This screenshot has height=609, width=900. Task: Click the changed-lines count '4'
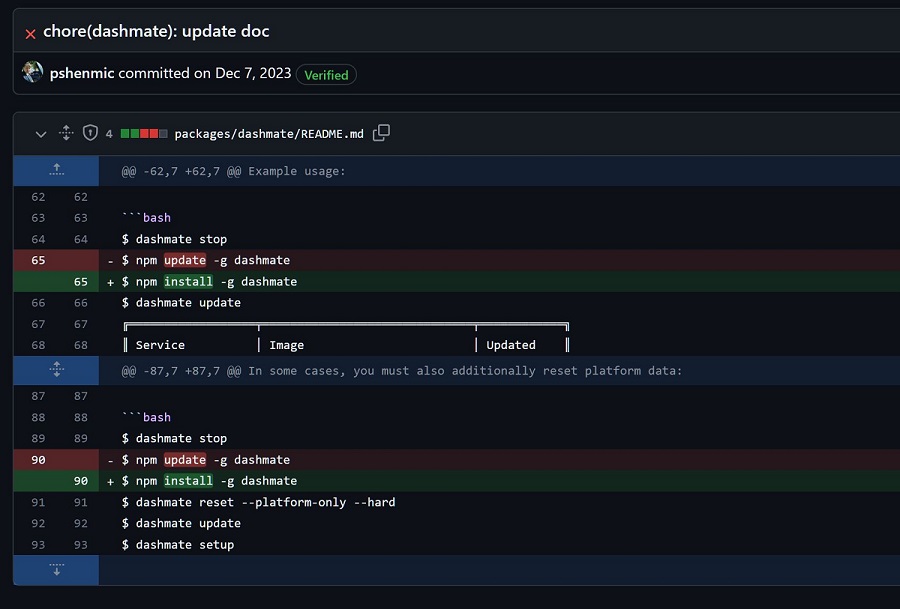109,134
